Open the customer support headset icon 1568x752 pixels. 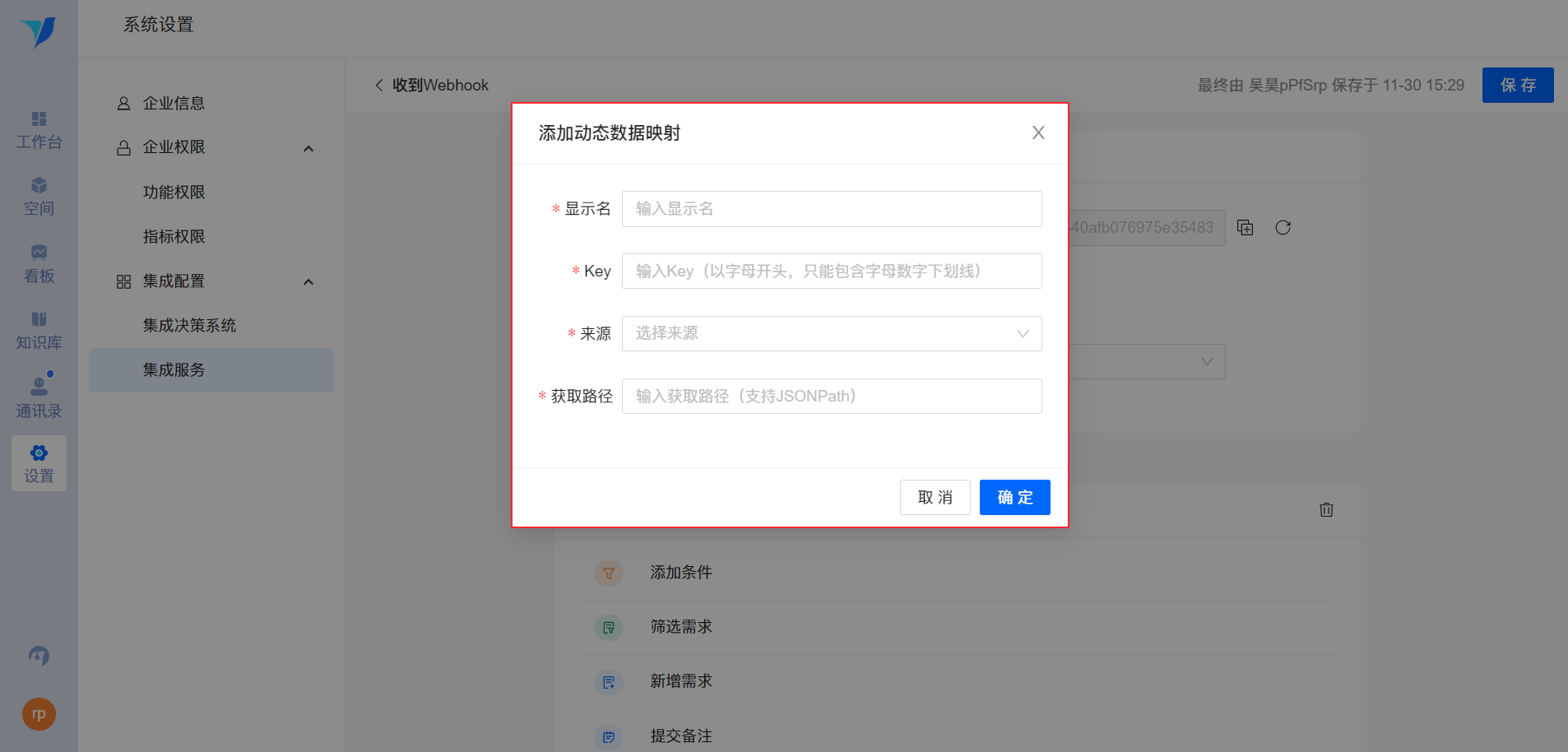39,656
